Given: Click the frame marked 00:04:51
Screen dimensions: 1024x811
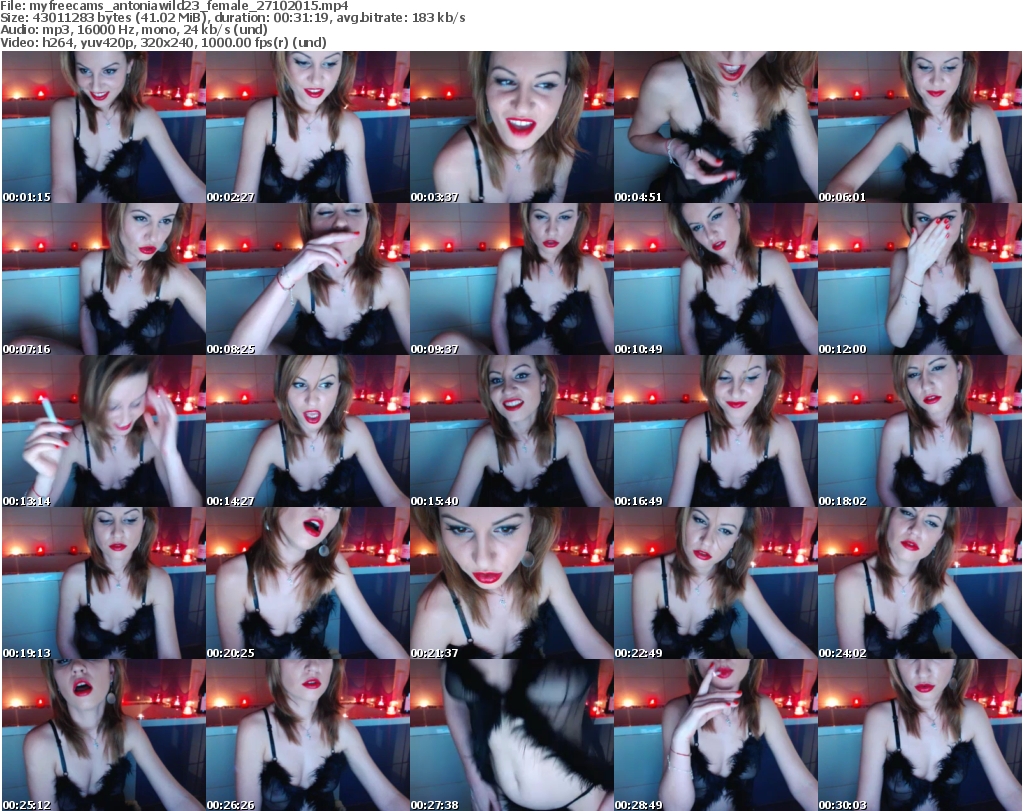Looking at the screenshot, I should pyautogui.click(x=715, y=127).
